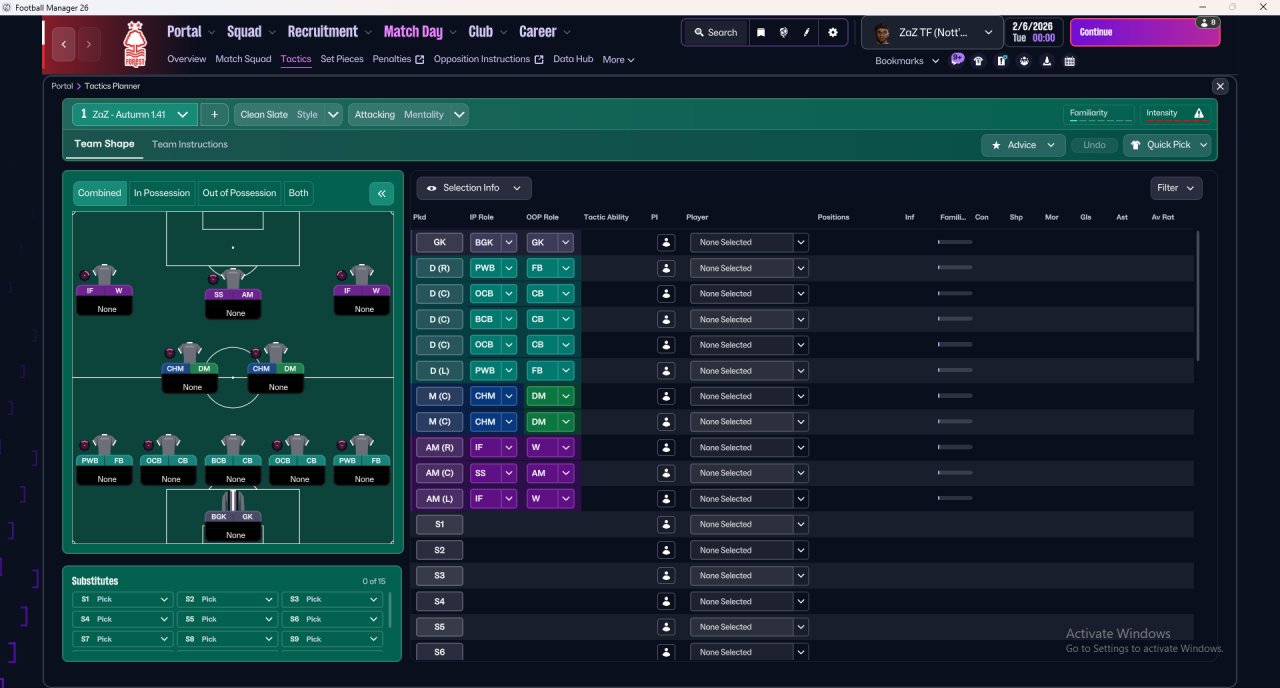Viewport: 1280px width, 688px height.
Task: Open the Set Pieces menu item
Action: click(x=342, y=59)
